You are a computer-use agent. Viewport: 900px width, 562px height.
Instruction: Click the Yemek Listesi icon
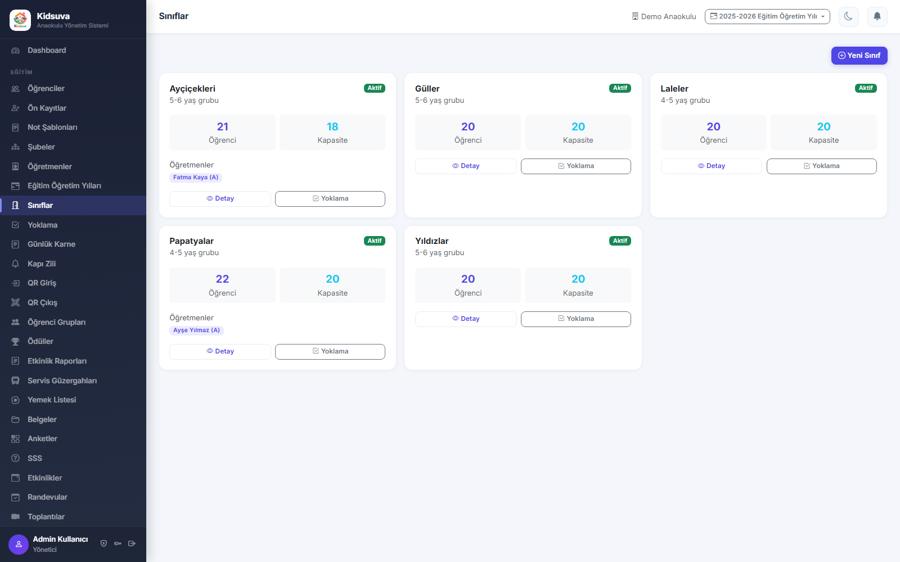coord(15,400)
